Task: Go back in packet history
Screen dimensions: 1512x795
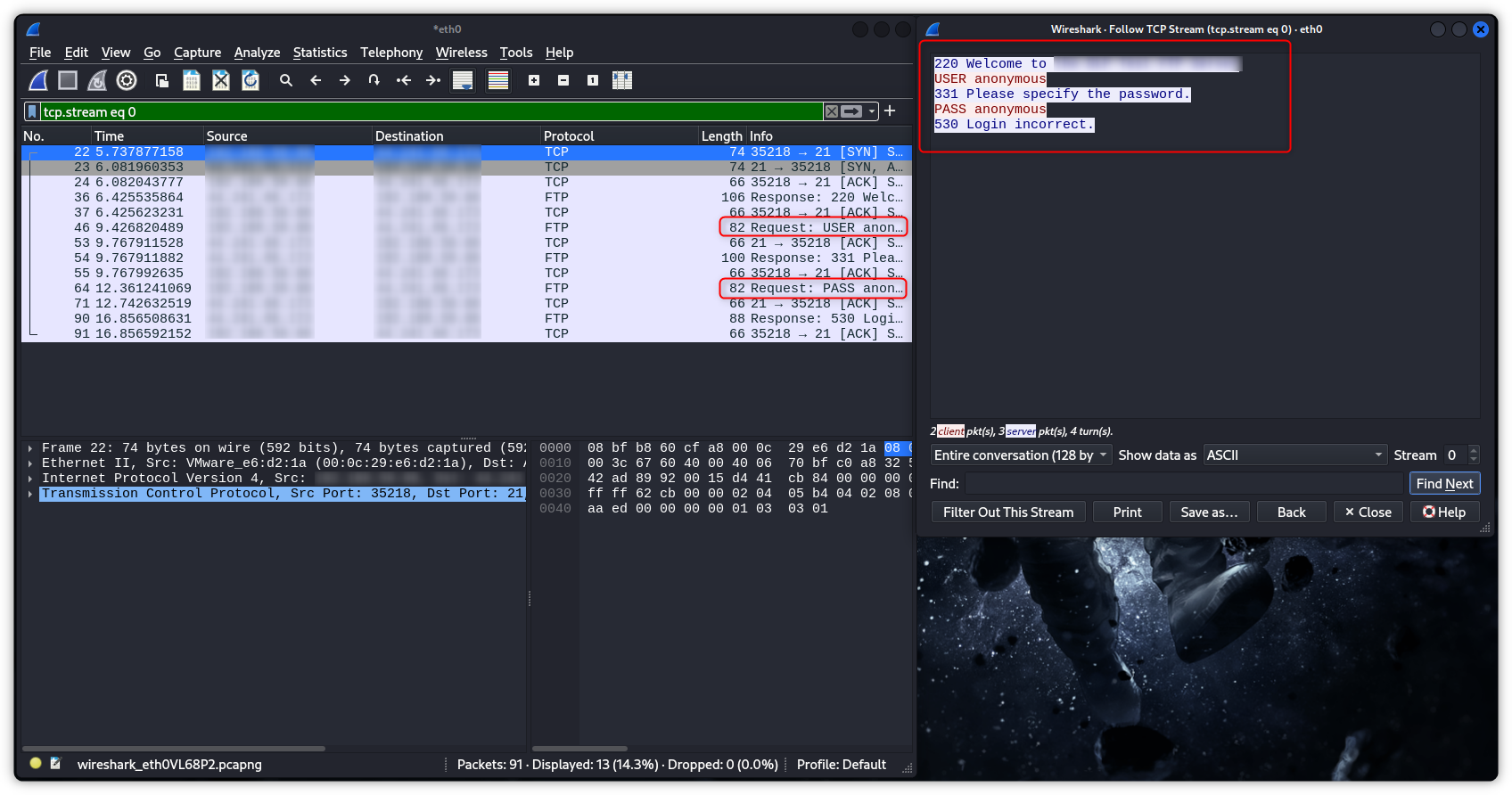Action: (316, 80)
